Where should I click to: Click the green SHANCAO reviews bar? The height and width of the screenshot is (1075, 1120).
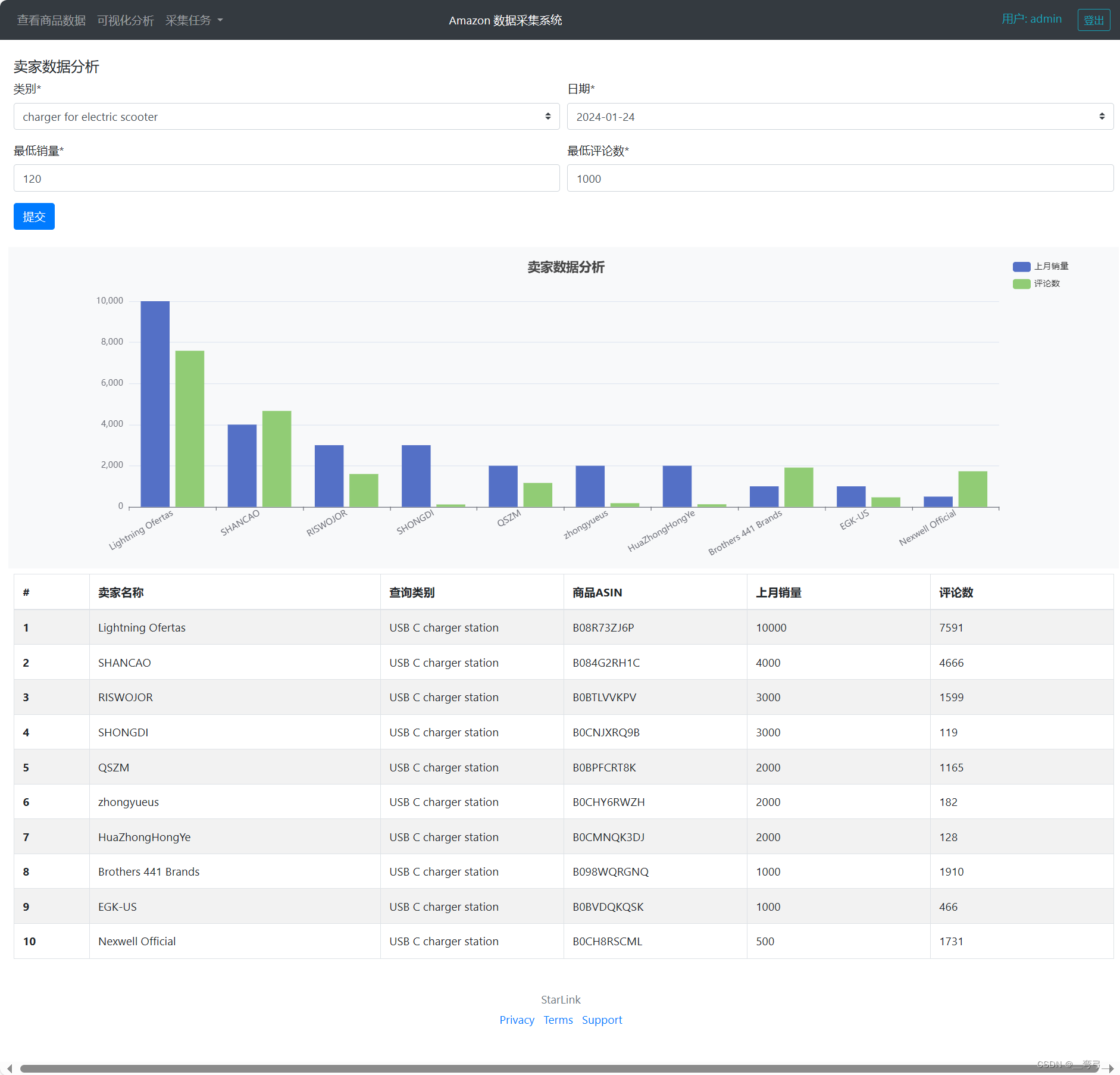(x=277, y=459)
